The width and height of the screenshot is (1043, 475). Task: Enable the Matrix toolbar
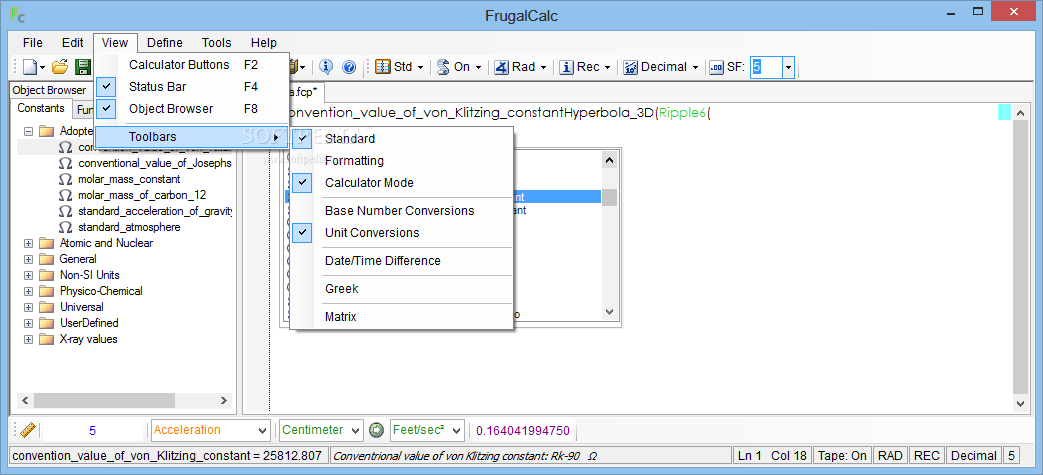(341, 317)
